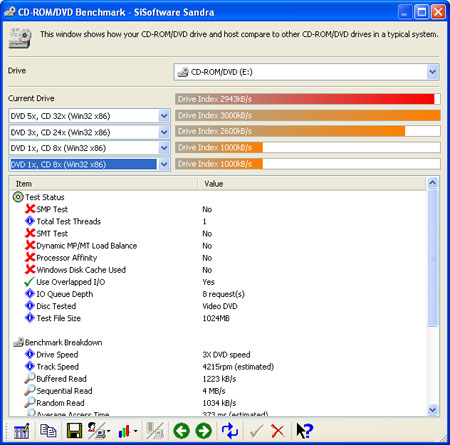Image resolution: width=450 pixels, height=445 pixels.
Task: Click the Video DVD value
Action: 220,306
